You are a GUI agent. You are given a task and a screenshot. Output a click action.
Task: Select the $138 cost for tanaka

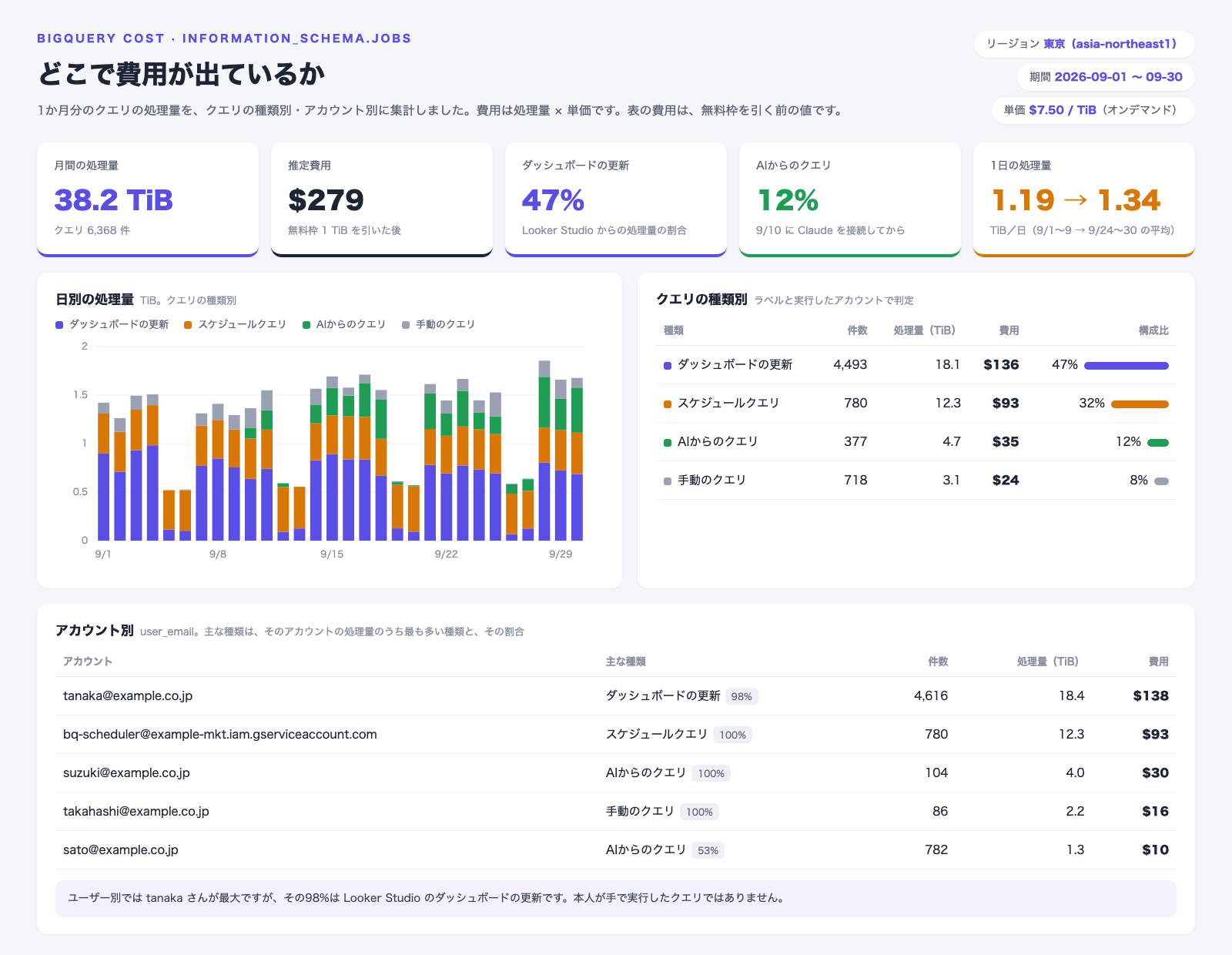(x=1151, y=696)
